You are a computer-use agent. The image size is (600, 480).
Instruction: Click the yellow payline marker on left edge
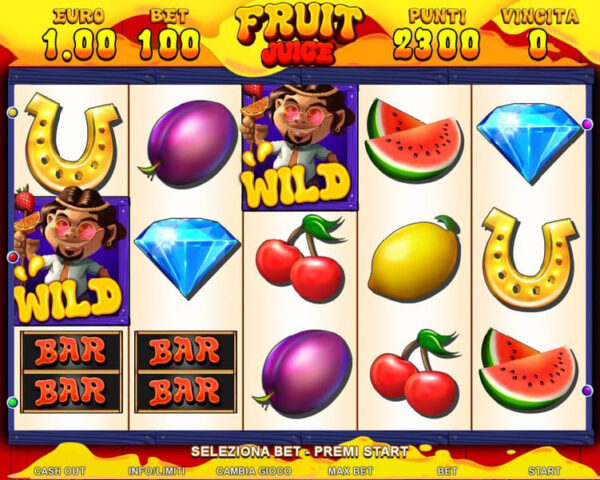coord(13,113)
